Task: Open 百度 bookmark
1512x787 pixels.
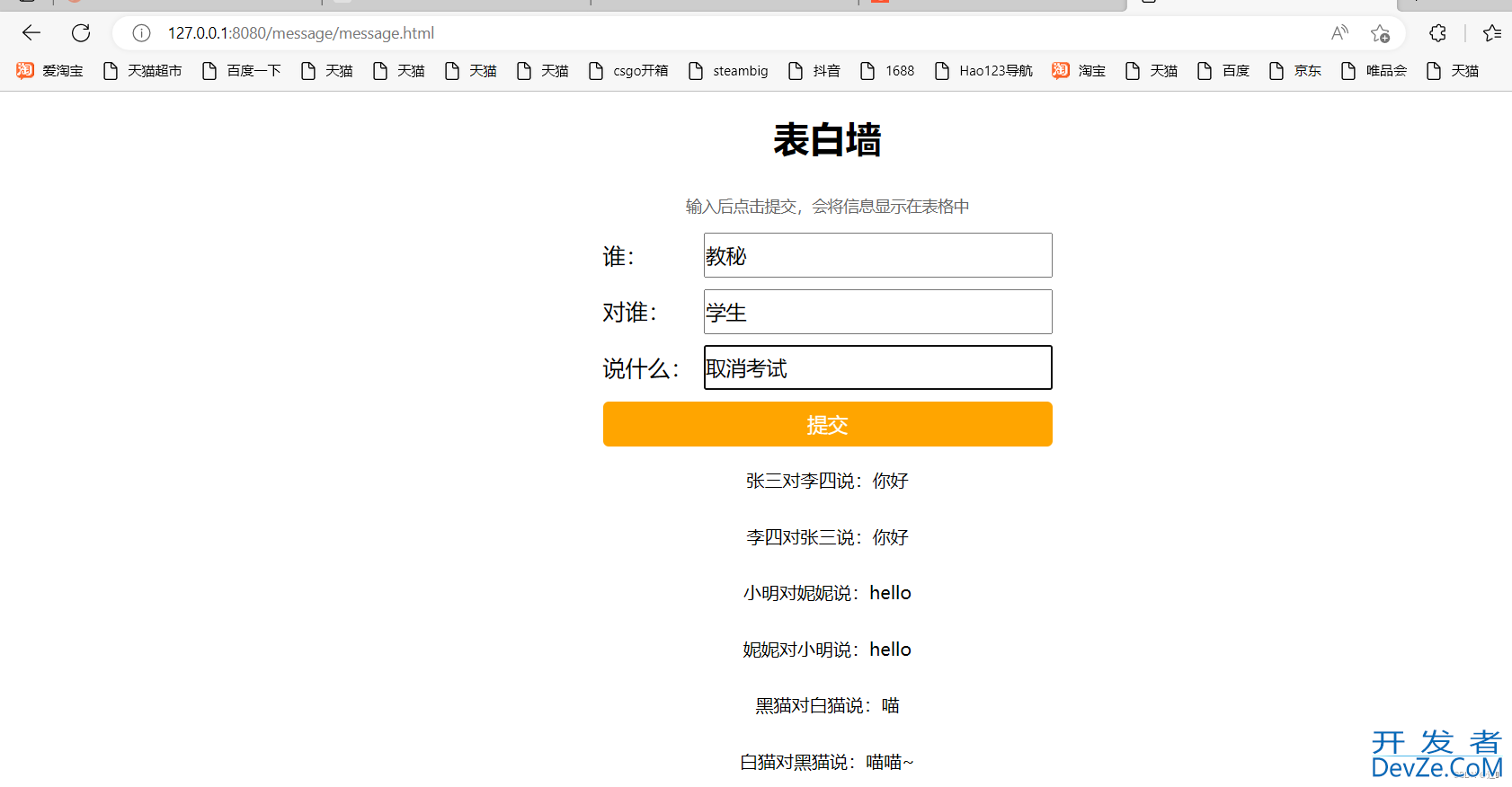Action: (x=1223, y=71)
